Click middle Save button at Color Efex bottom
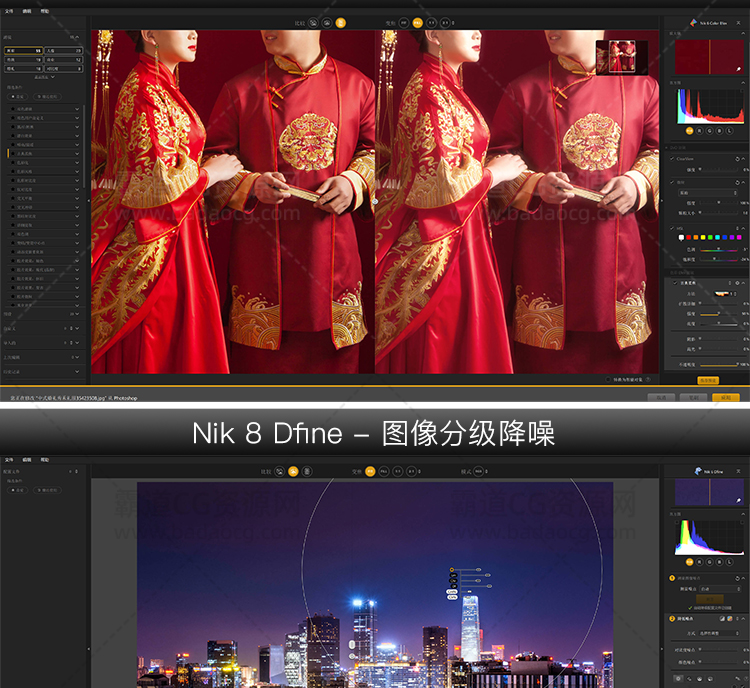 (x=694, y=398)
